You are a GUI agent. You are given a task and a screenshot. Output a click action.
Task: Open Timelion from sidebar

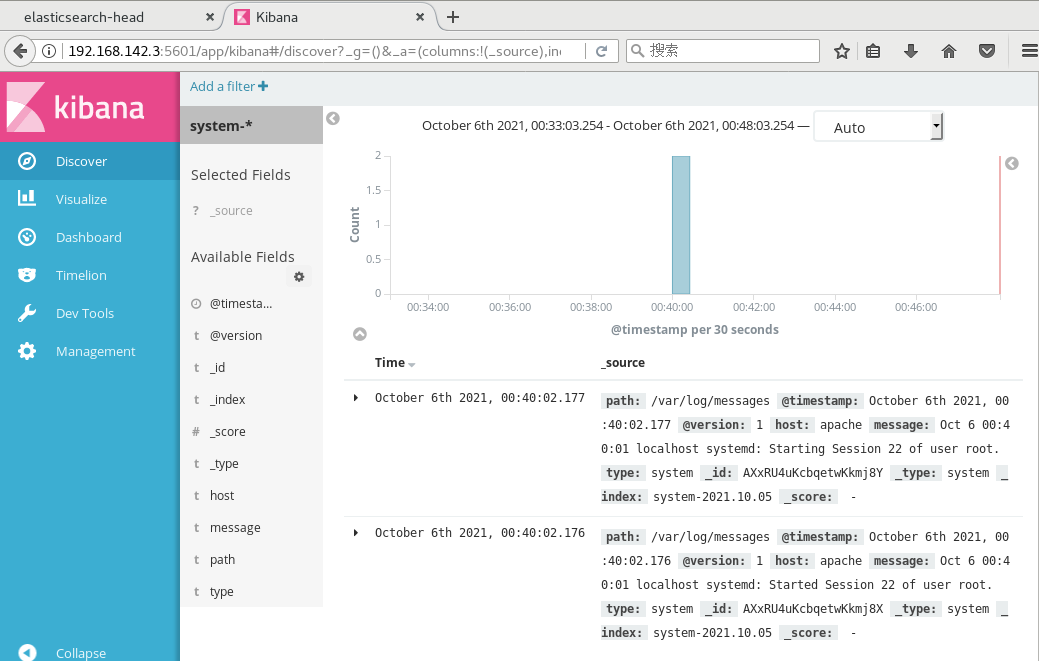[x=89, y=275]
